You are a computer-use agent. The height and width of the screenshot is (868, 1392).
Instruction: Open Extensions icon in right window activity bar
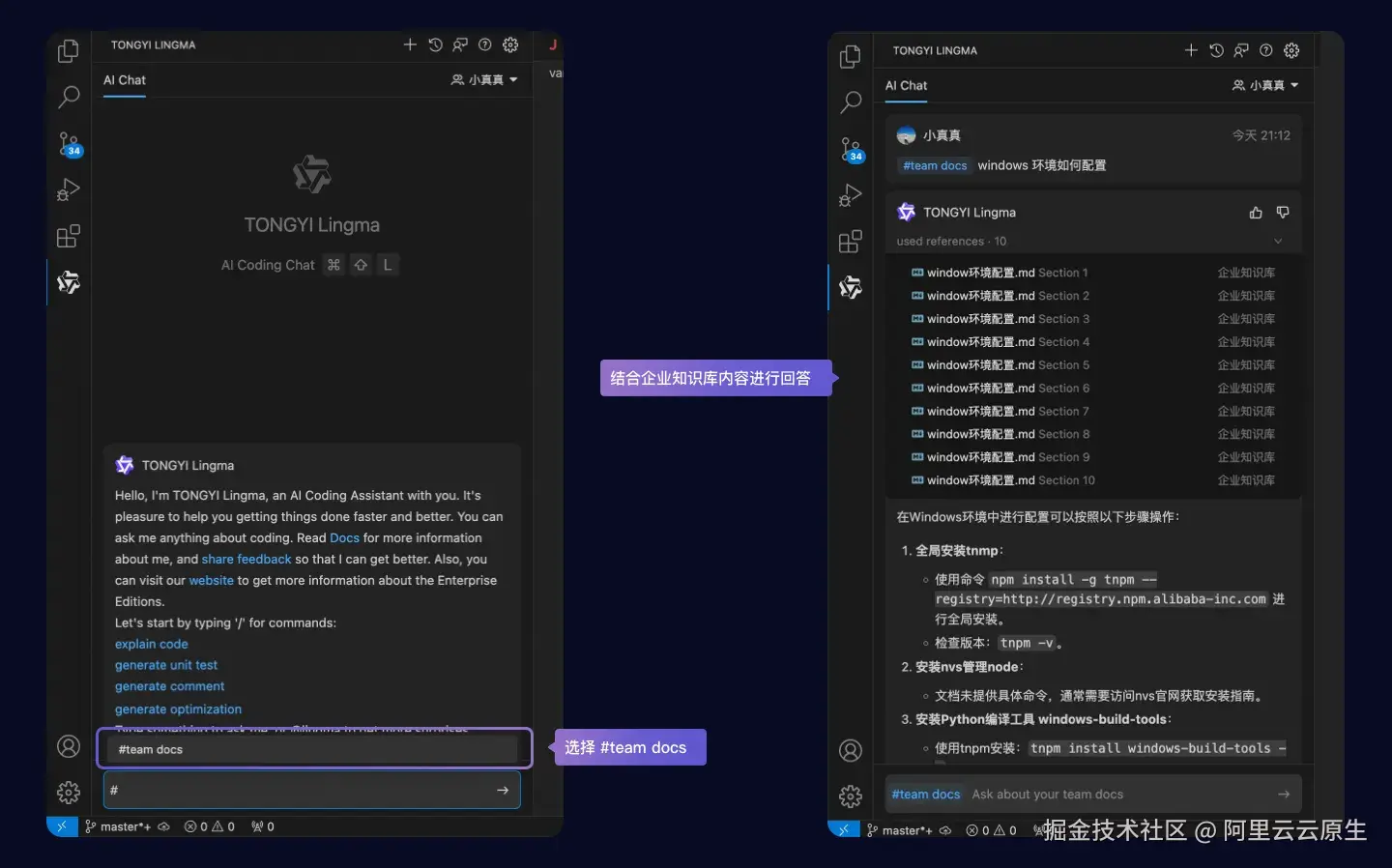851,242
